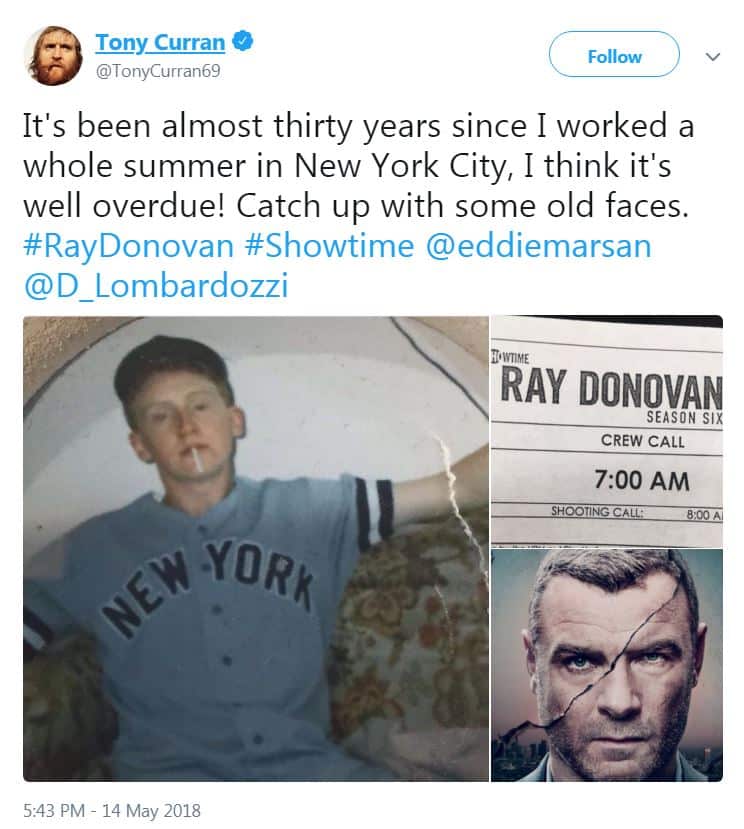Screen dimensions: 744x829
Task: Click Tony Curran's profile avatar
Action: pos(52,56)
